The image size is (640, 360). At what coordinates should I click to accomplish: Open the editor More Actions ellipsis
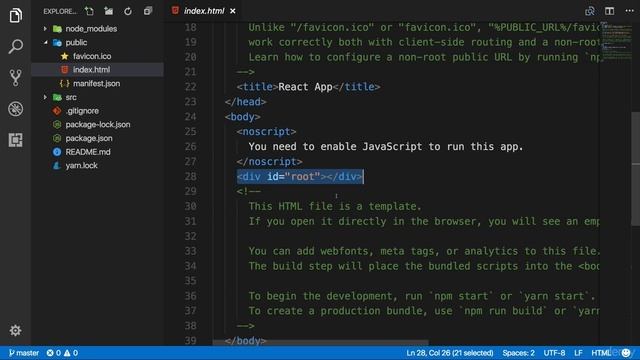[x=629, y=11]
